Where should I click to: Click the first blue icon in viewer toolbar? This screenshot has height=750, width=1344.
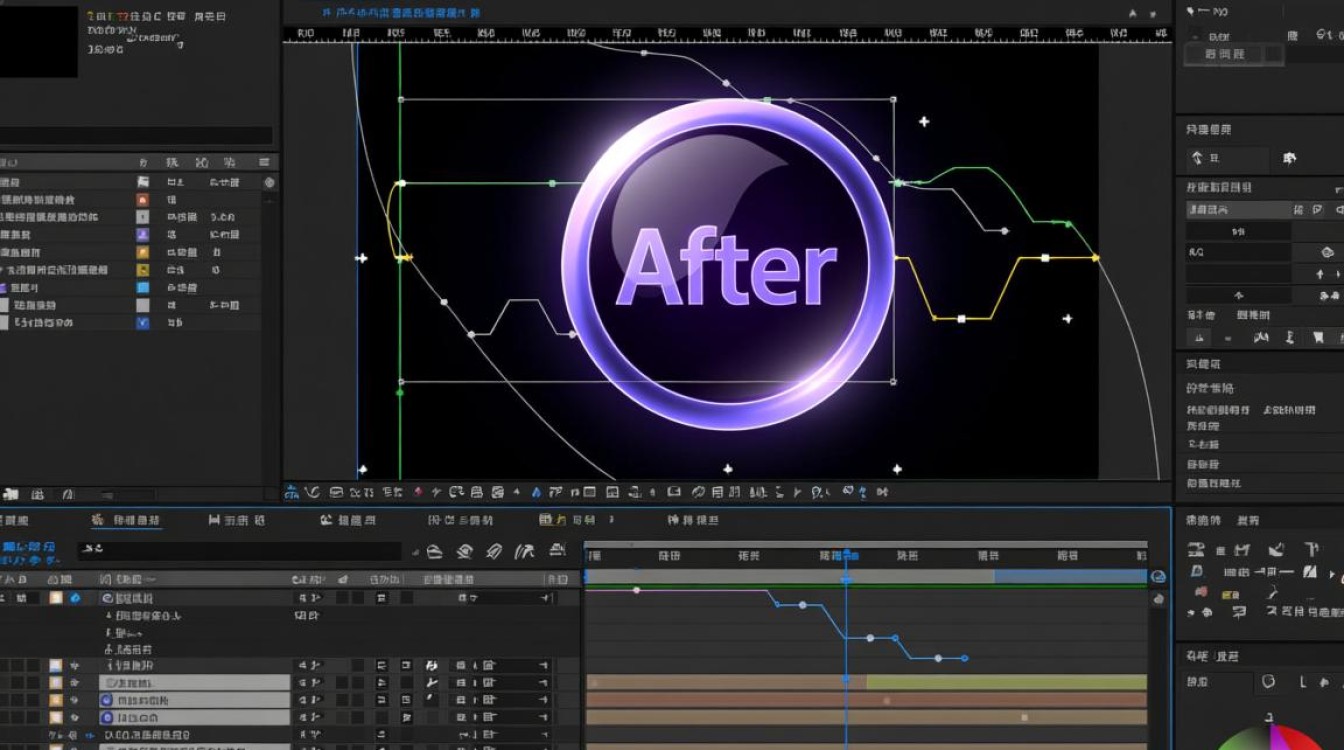point(292,492)
